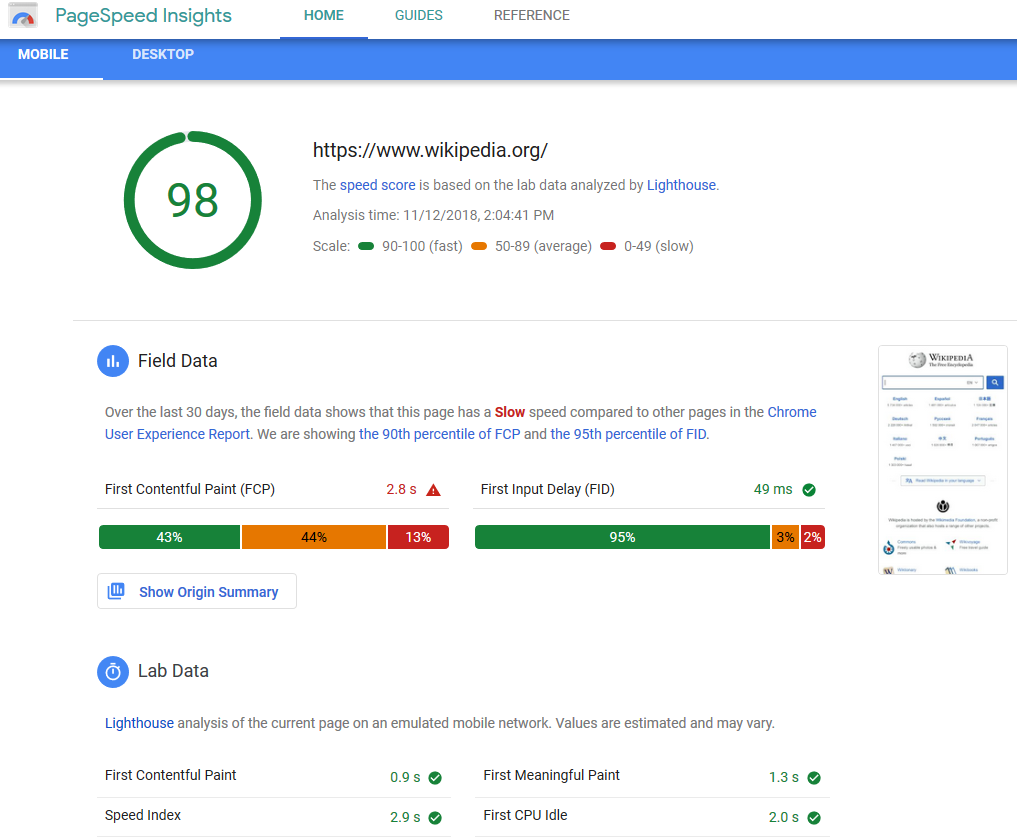Viewport: 1017px width, 837px height.
Task: Click the 1.3 s First Meaningful Paint value
Action: click(784, 777)
